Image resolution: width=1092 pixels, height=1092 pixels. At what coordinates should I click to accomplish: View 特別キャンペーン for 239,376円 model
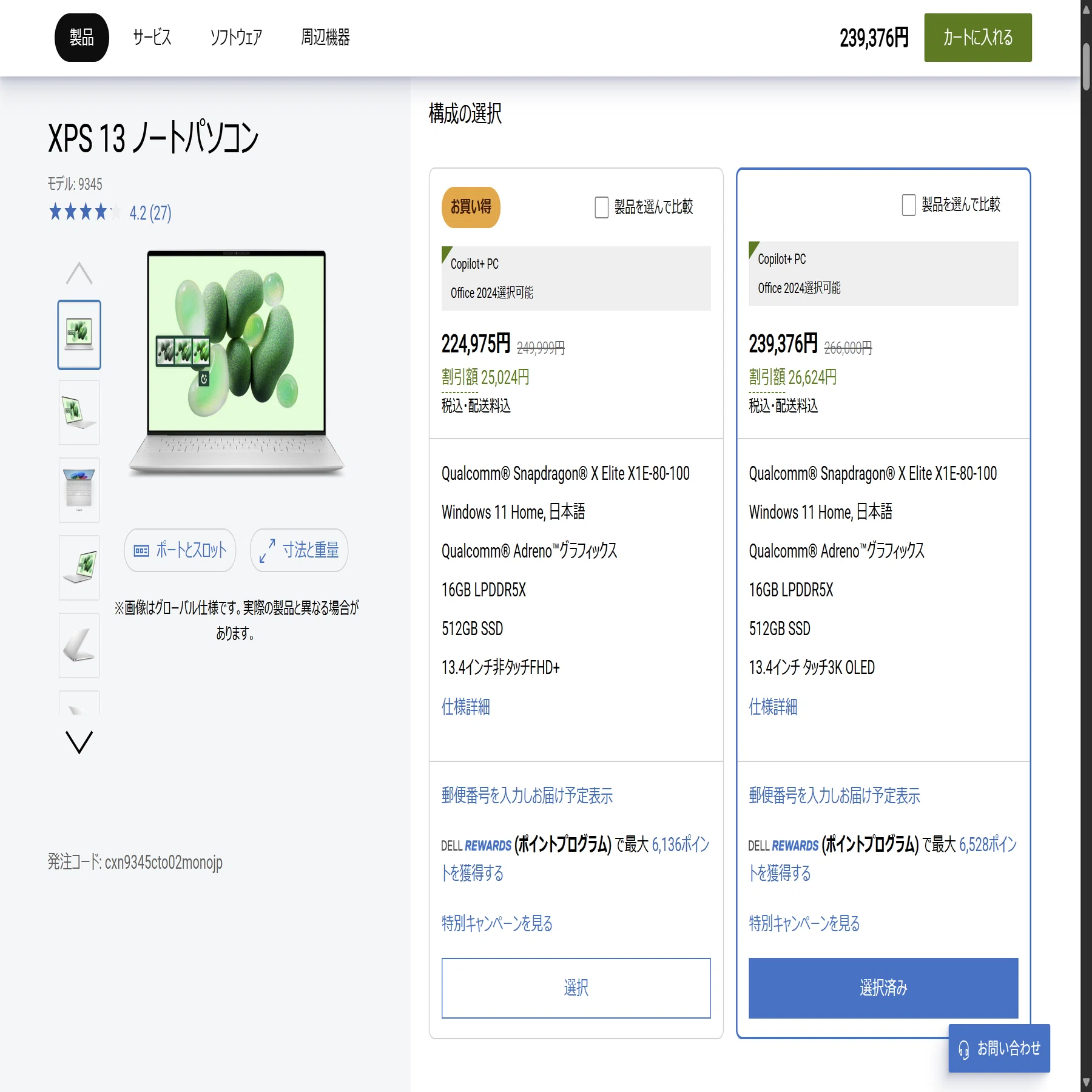[x=804, y=923]
